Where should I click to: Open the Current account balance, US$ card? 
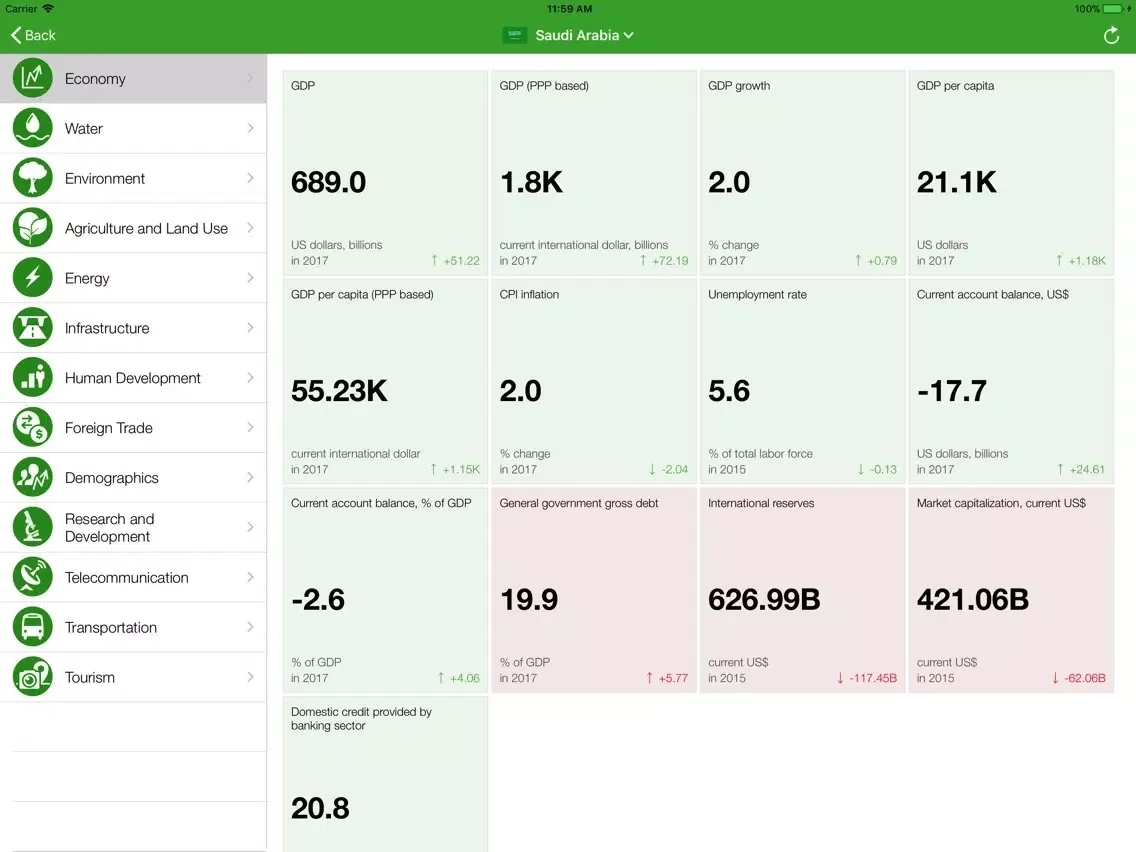[1011, 381]
